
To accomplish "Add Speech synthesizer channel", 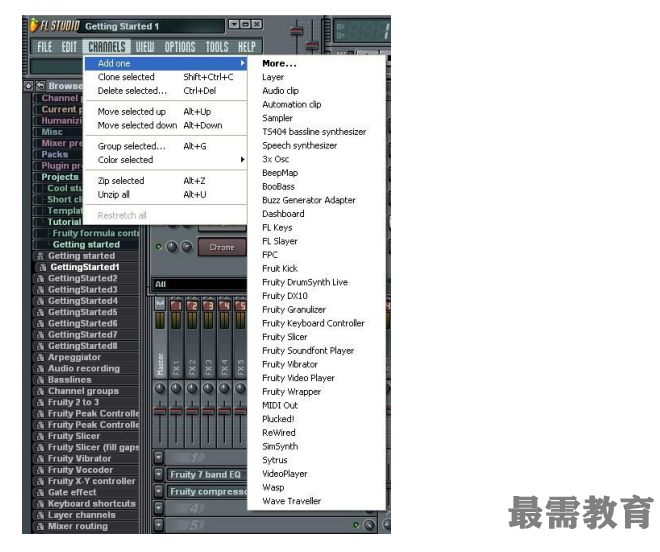I will pos(299,146).
